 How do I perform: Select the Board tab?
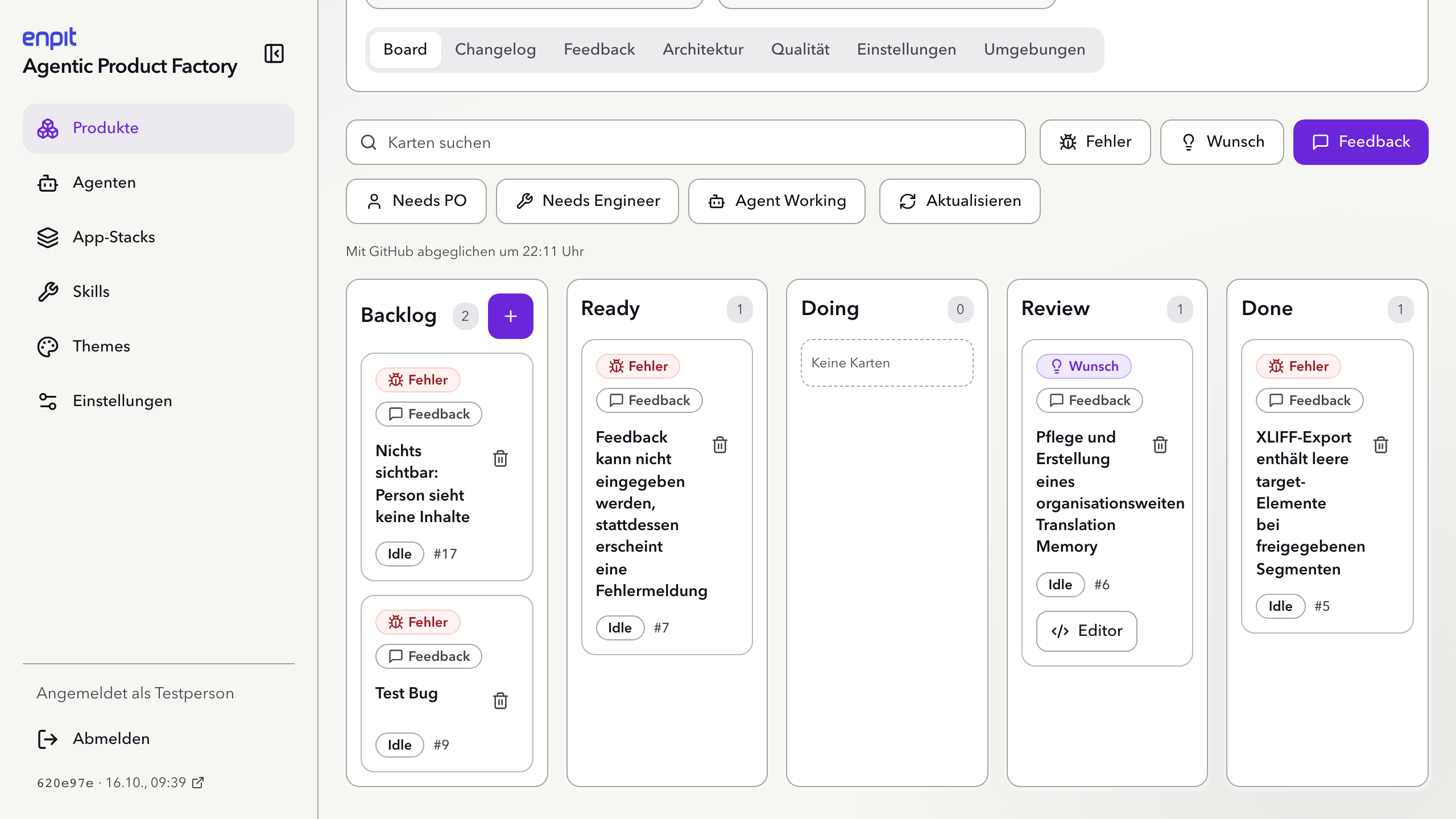pyautogui.click(x=405, y=49)
